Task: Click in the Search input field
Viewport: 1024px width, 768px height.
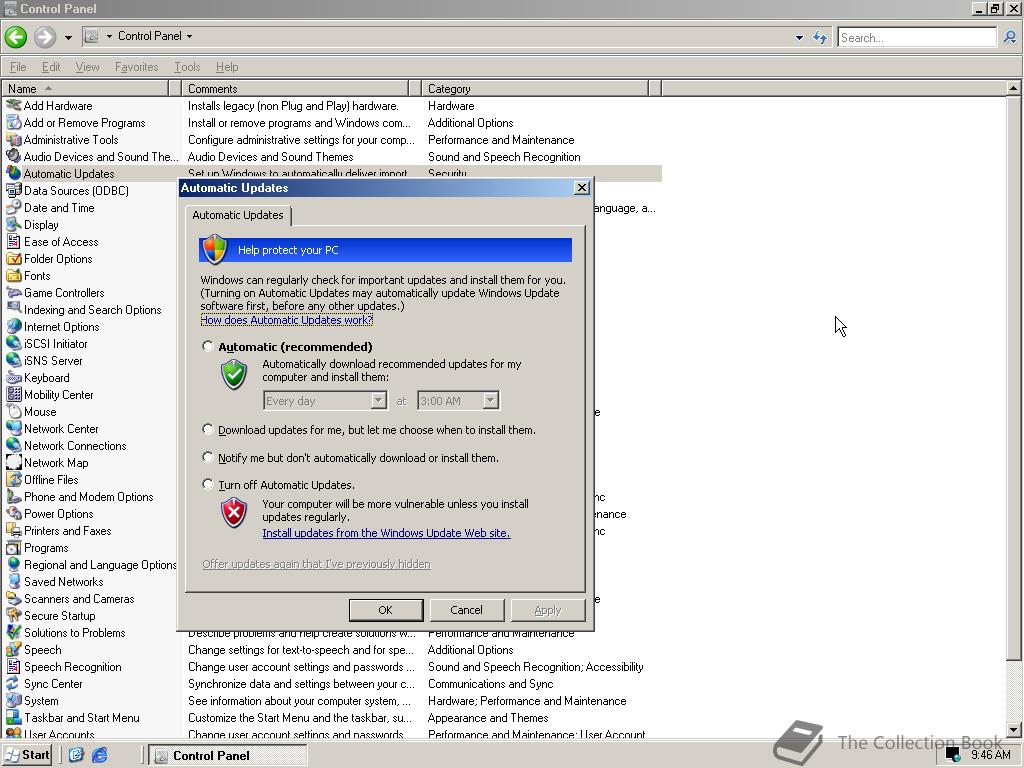Action: [917, 37]
